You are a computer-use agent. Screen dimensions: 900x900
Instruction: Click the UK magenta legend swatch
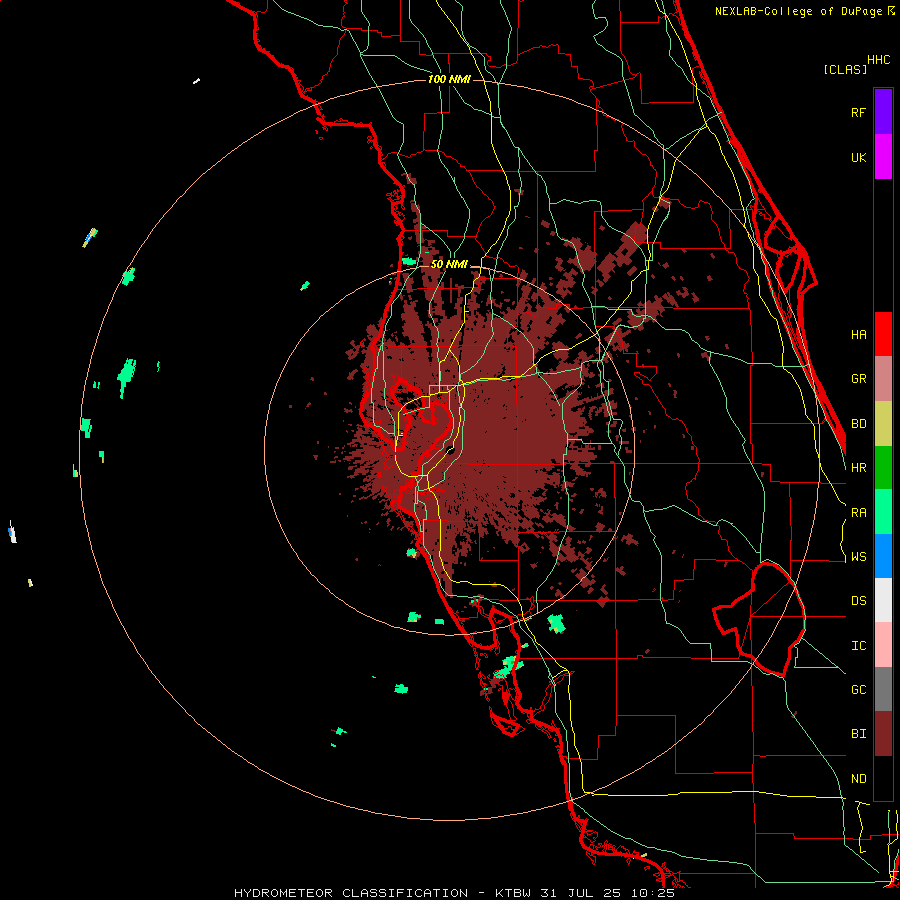tap(883, 157)
